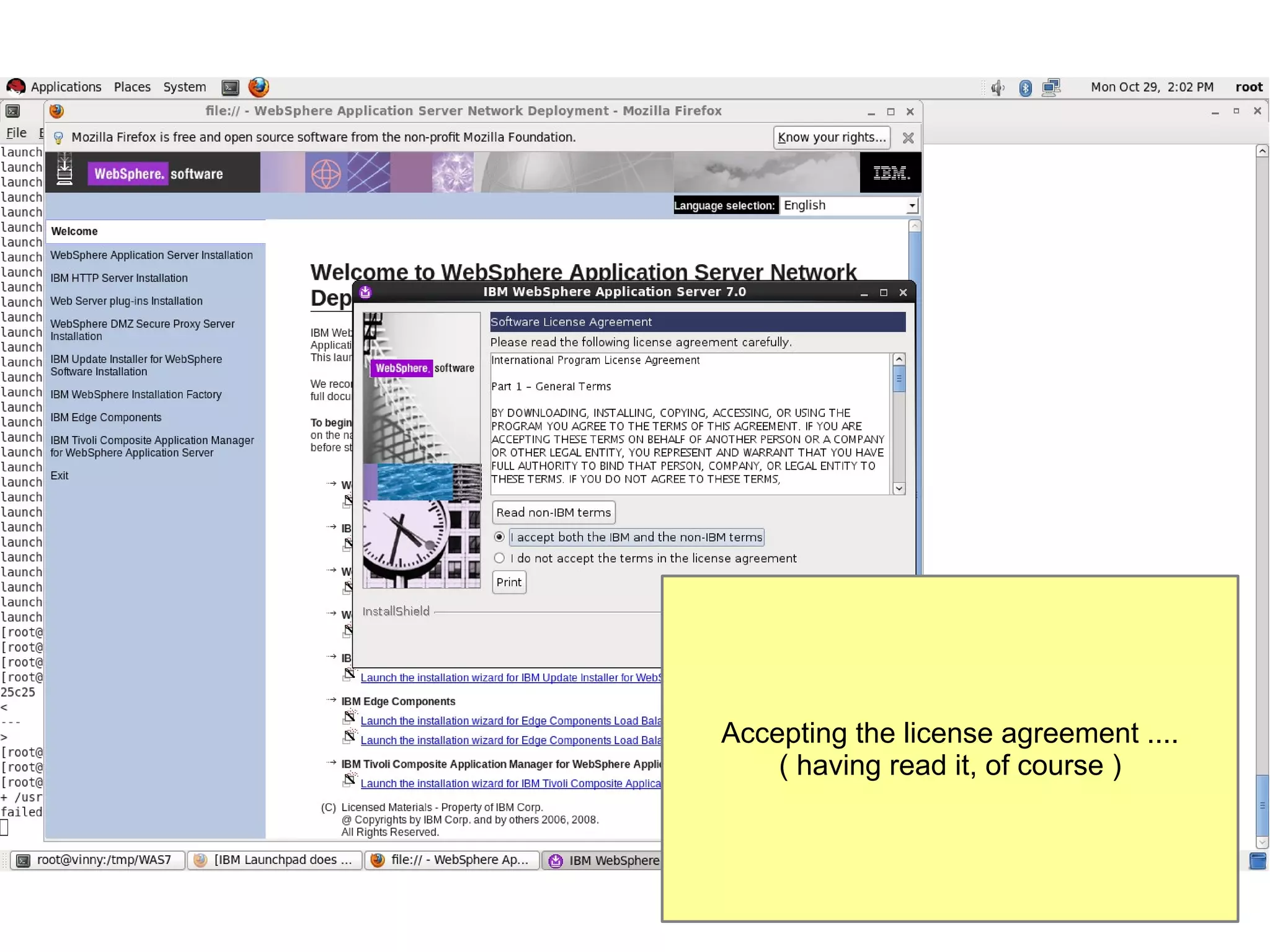
Task: Open the Bluetooth tray icon
Action: [x=1025, y=87]
